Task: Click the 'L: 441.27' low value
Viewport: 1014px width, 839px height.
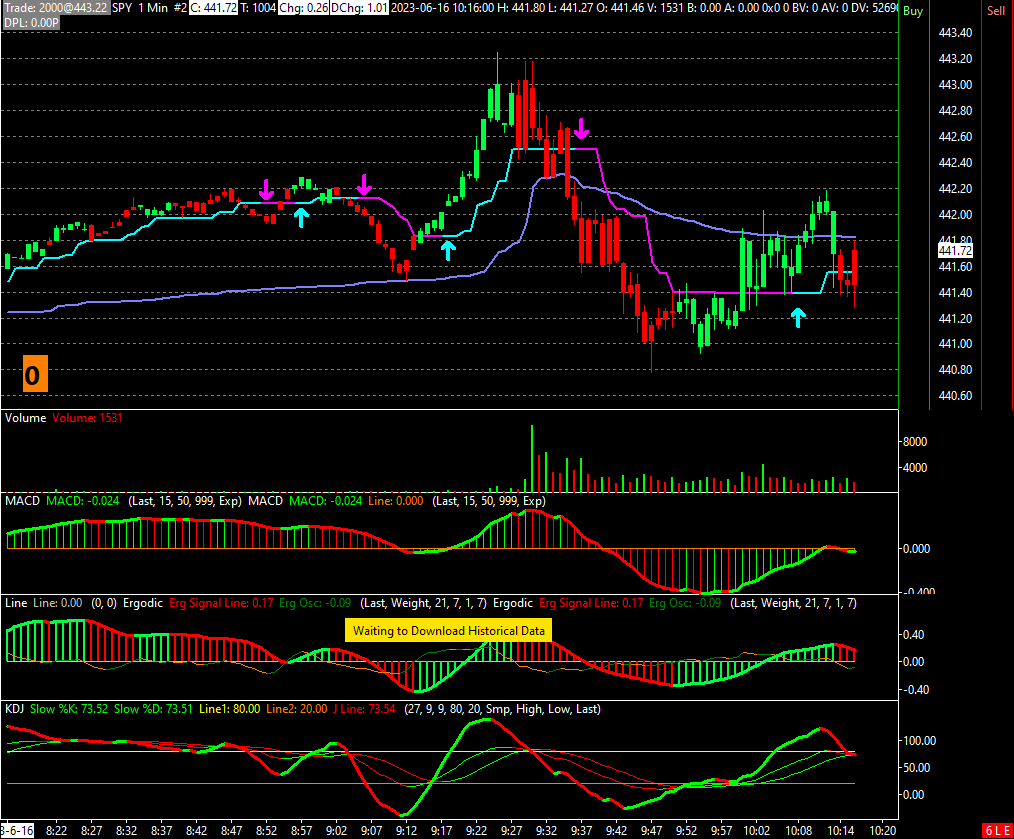Action: point(570,8)
